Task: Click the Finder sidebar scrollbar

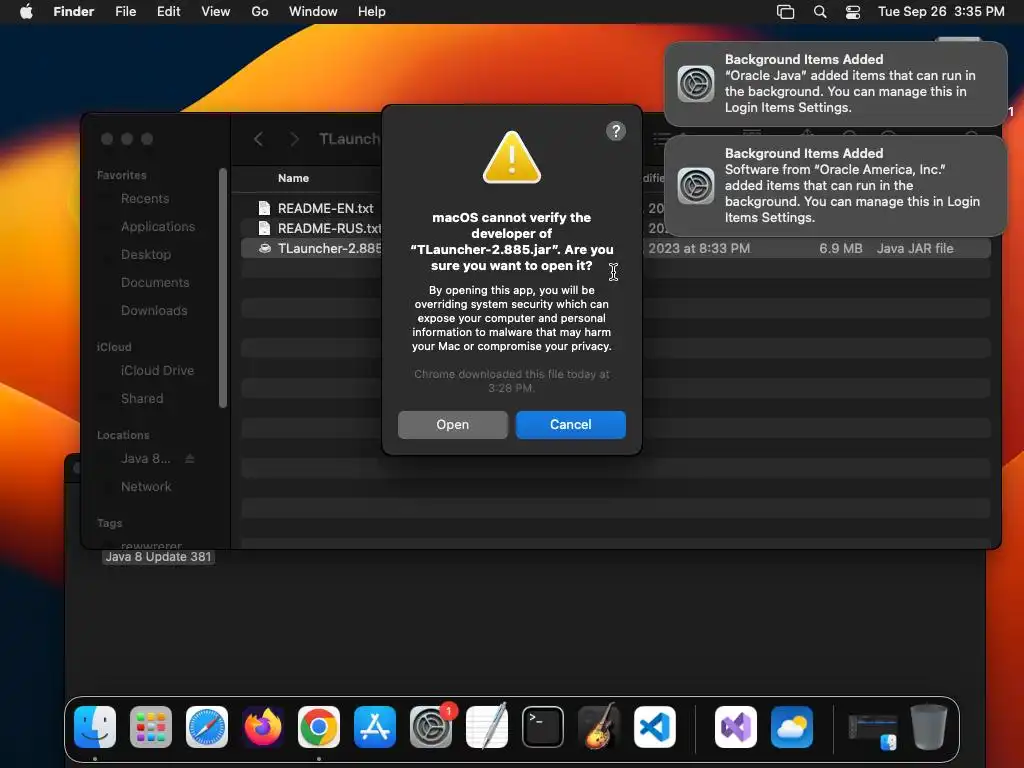Action: tap(223, 288)
